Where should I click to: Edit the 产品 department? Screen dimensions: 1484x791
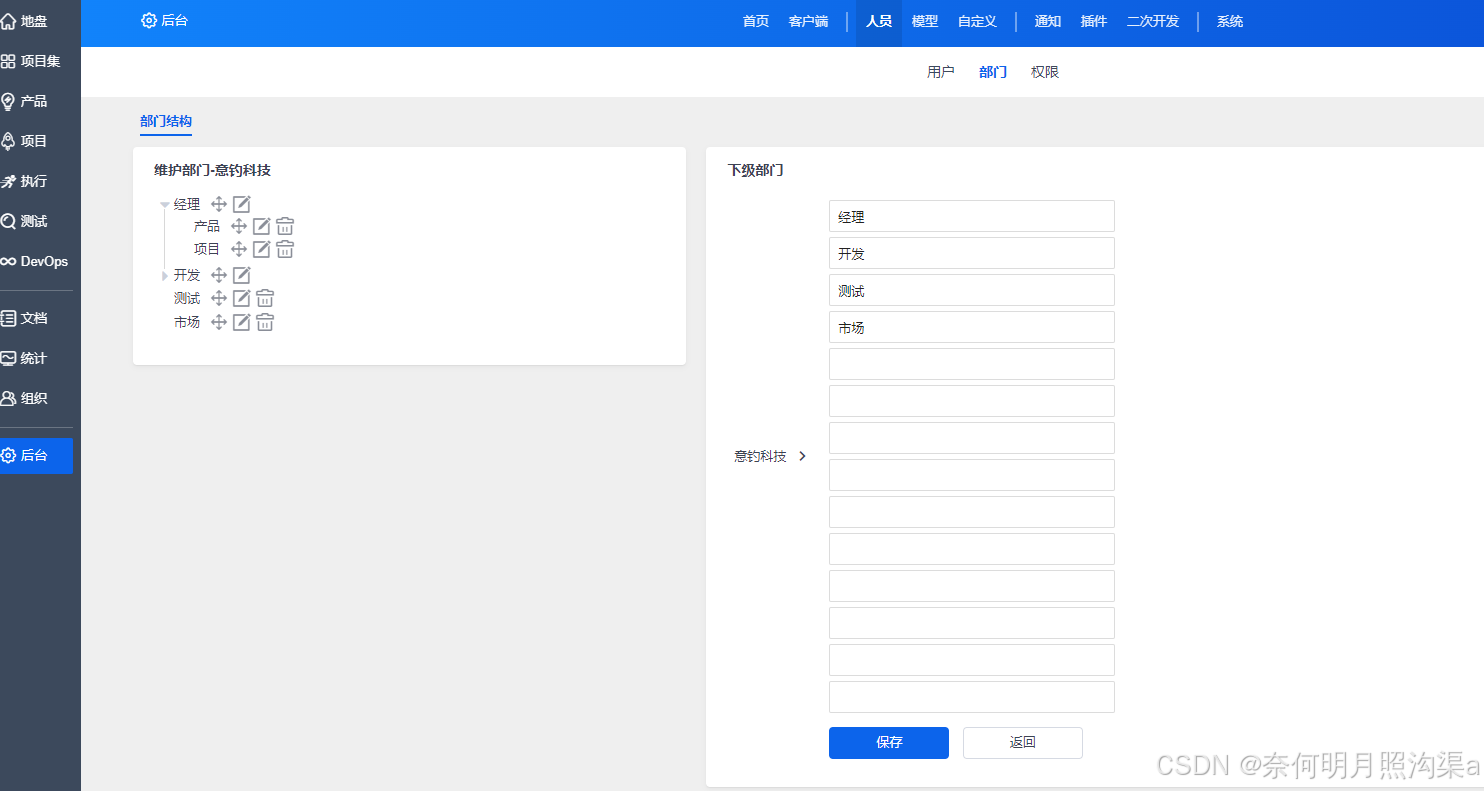point(261,226)
